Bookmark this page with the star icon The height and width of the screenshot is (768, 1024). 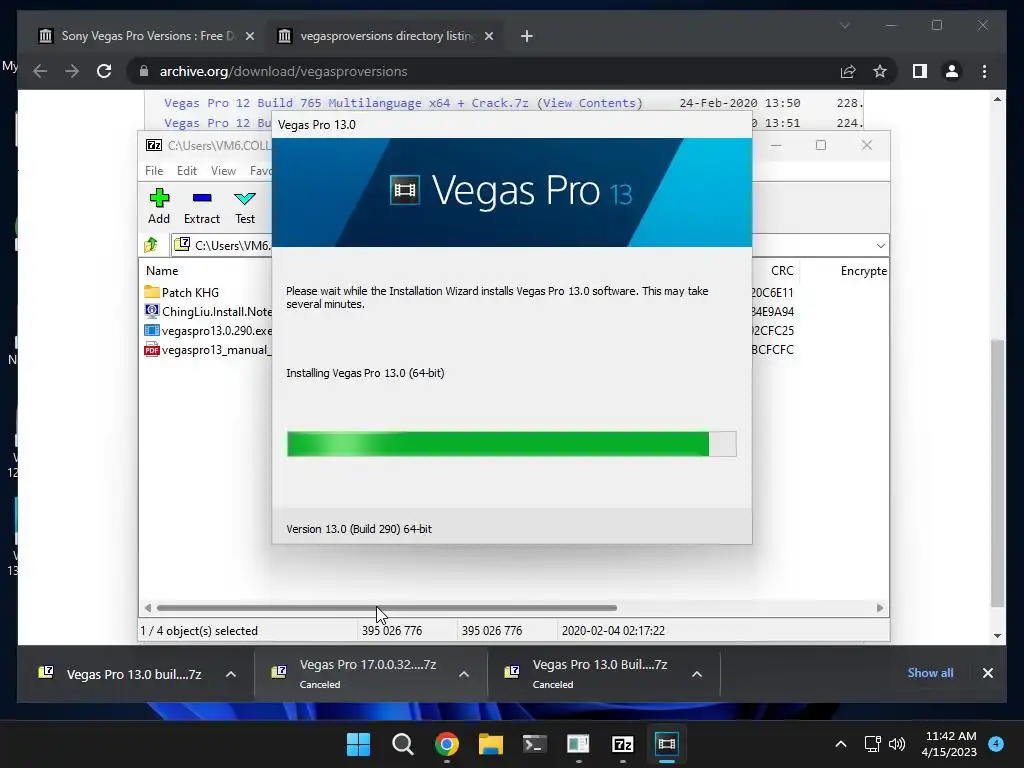tap(880, 71)
